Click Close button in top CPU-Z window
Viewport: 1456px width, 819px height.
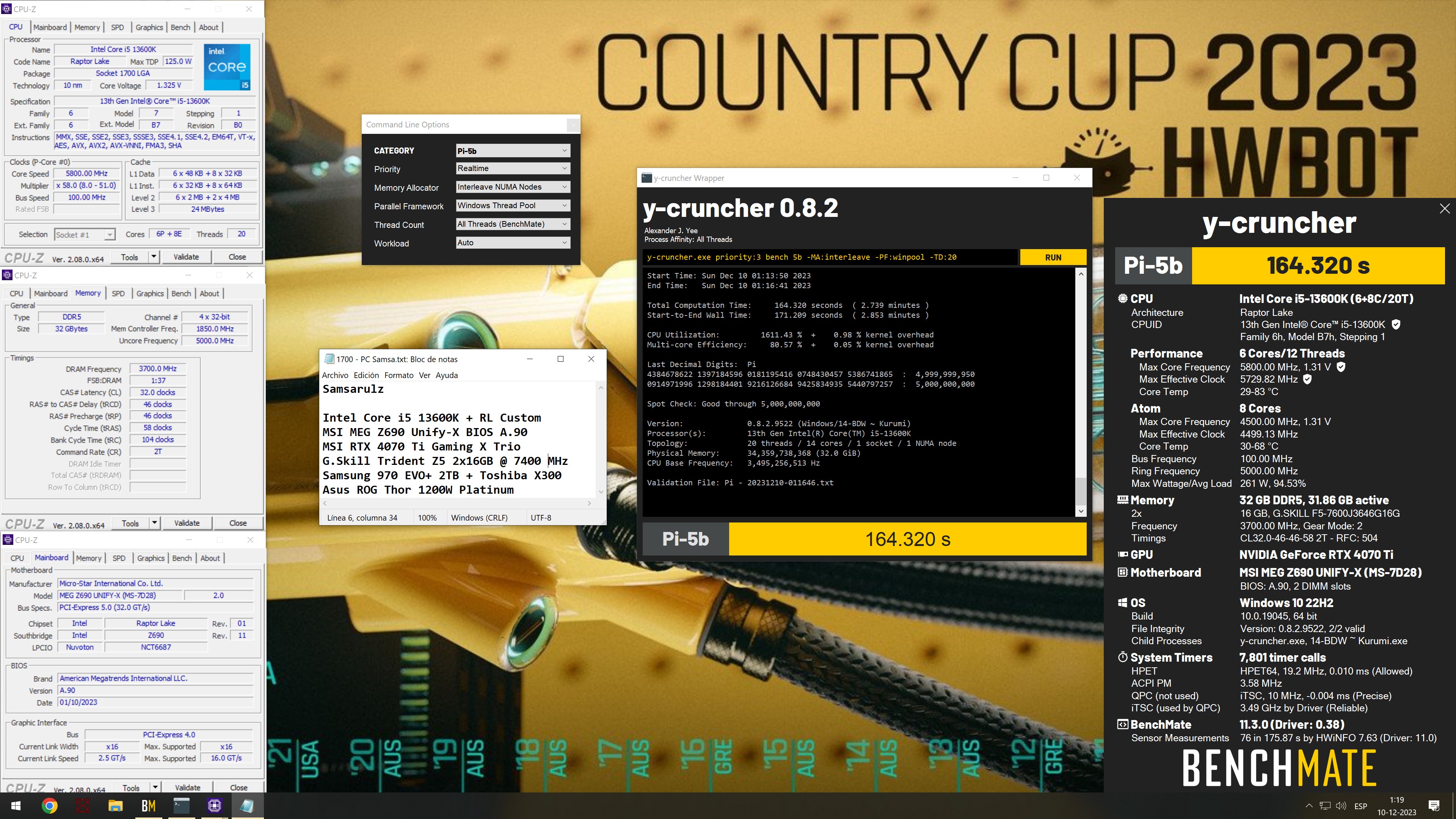point(237,257)
